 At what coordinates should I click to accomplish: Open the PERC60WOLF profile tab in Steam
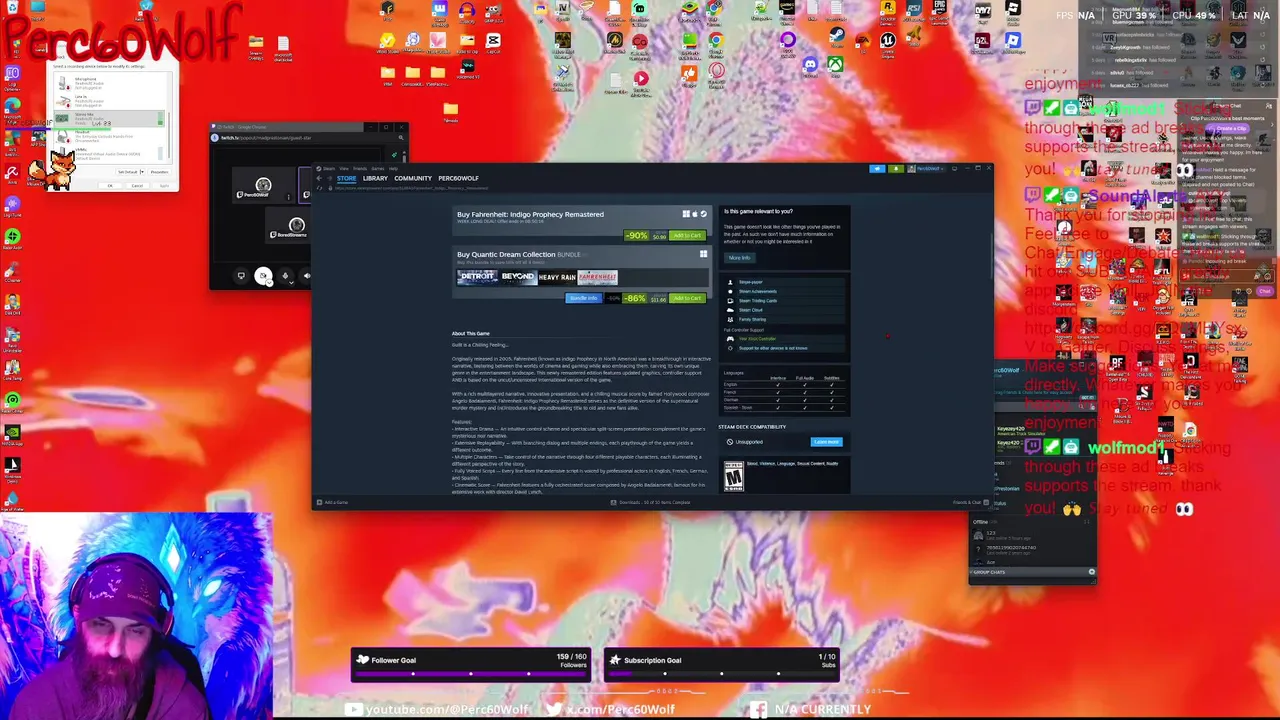[459, 178]
